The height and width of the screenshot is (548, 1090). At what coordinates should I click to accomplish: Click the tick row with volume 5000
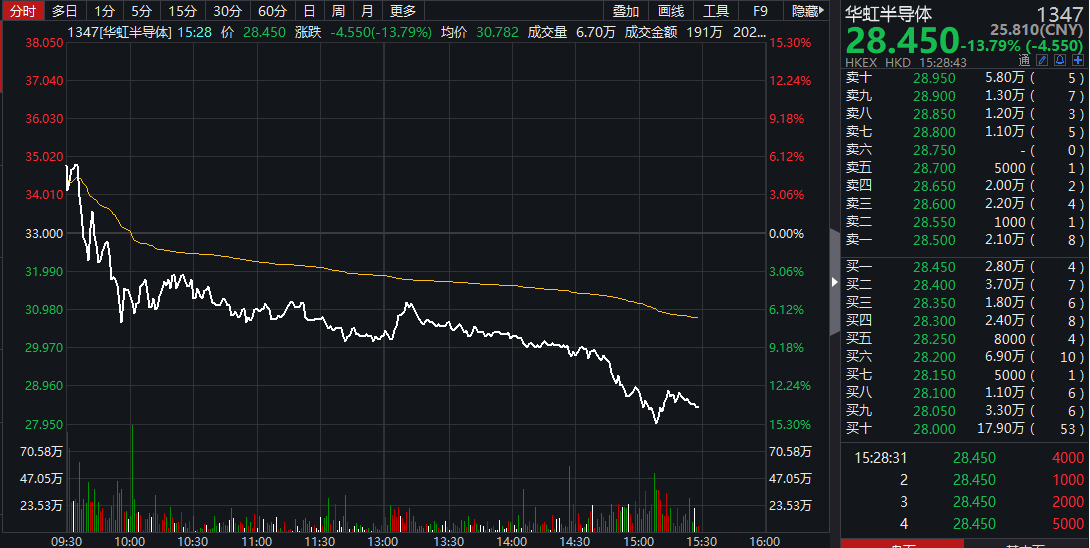[965, 524]
